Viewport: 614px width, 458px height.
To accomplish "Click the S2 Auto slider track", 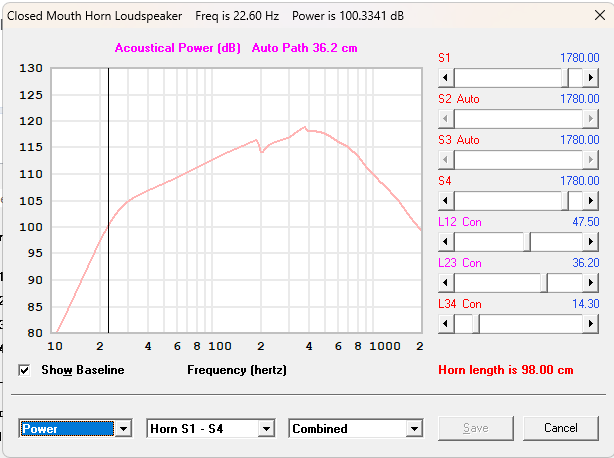I will point(518,119).
